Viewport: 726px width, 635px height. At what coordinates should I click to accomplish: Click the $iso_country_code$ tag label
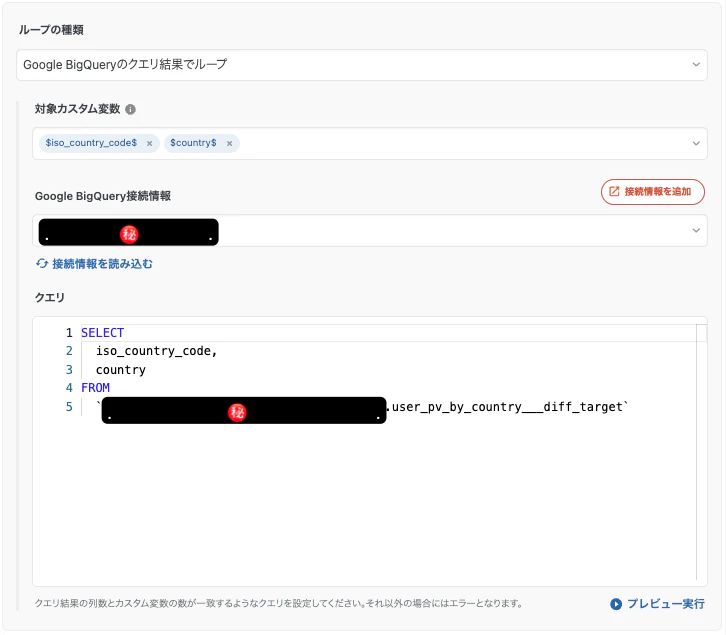[91, 143]
